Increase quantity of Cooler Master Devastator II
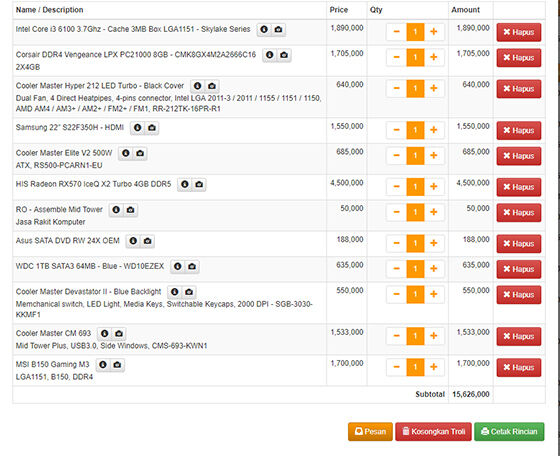Viewport: 560px width, 456px height. click(434, 294)
